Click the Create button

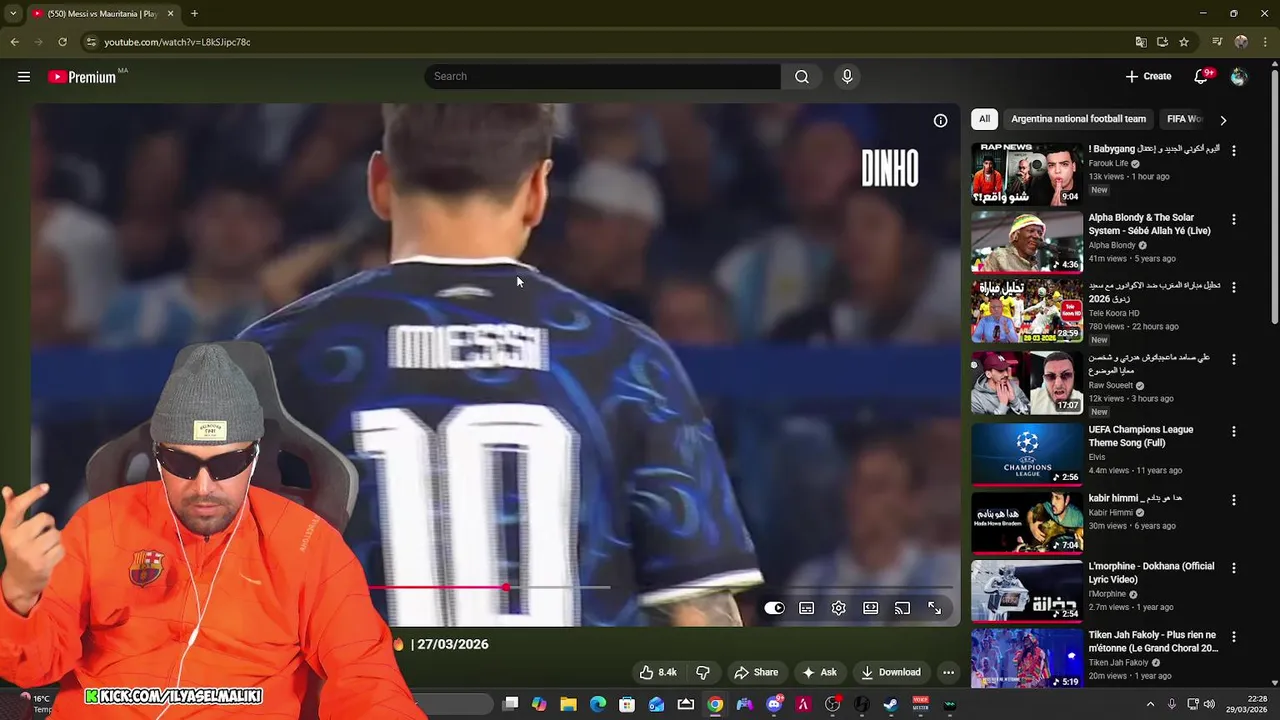coord(1148,77)
